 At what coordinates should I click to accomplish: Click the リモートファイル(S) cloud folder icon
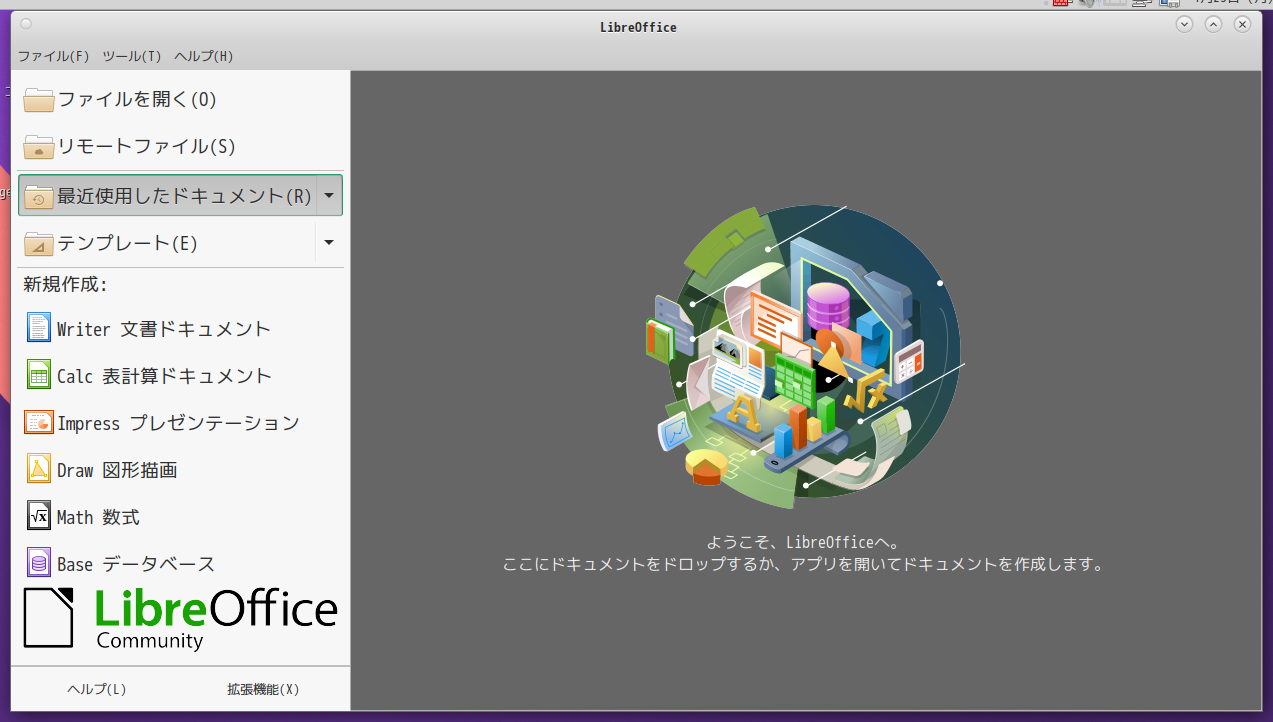click(x=39, y=146)
